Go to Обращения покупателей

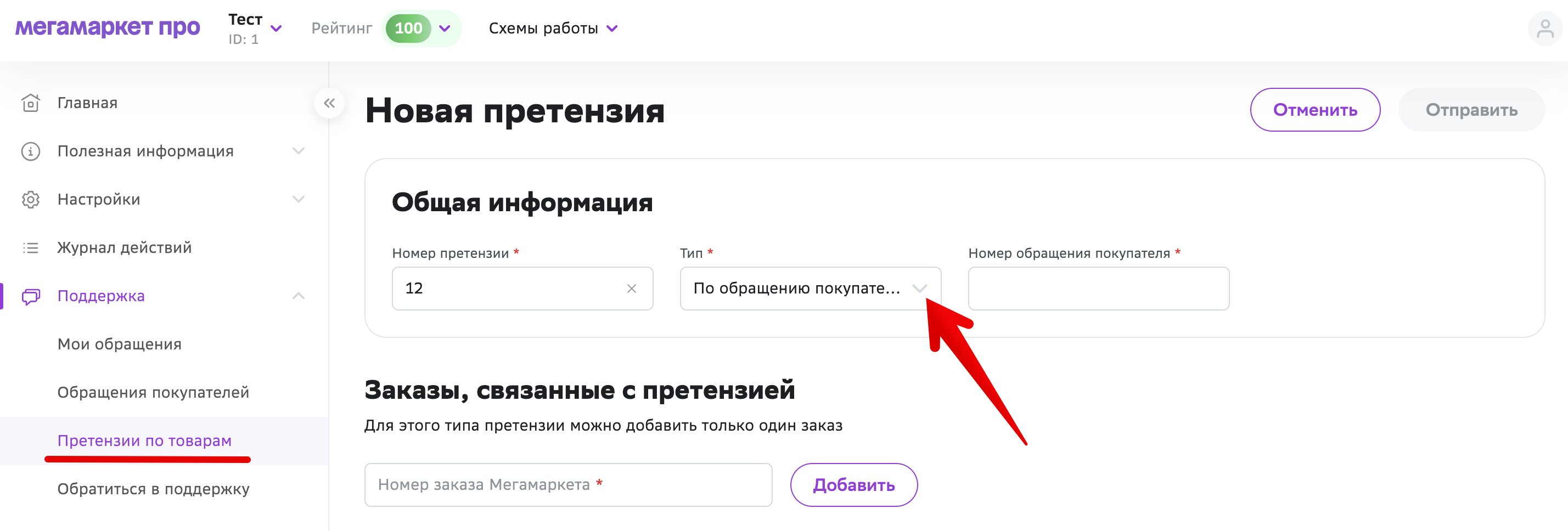pos(153,392)
